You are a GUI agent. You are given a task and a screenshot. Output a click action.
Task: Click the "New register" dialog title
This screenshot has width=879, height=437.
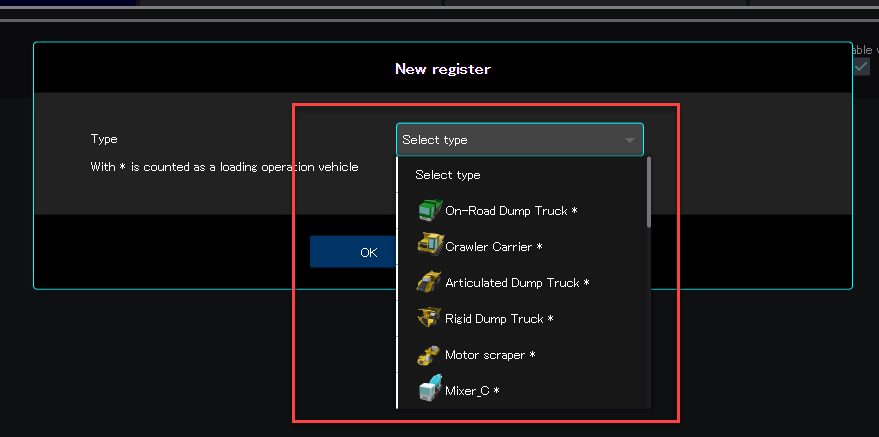pos(443,69)
